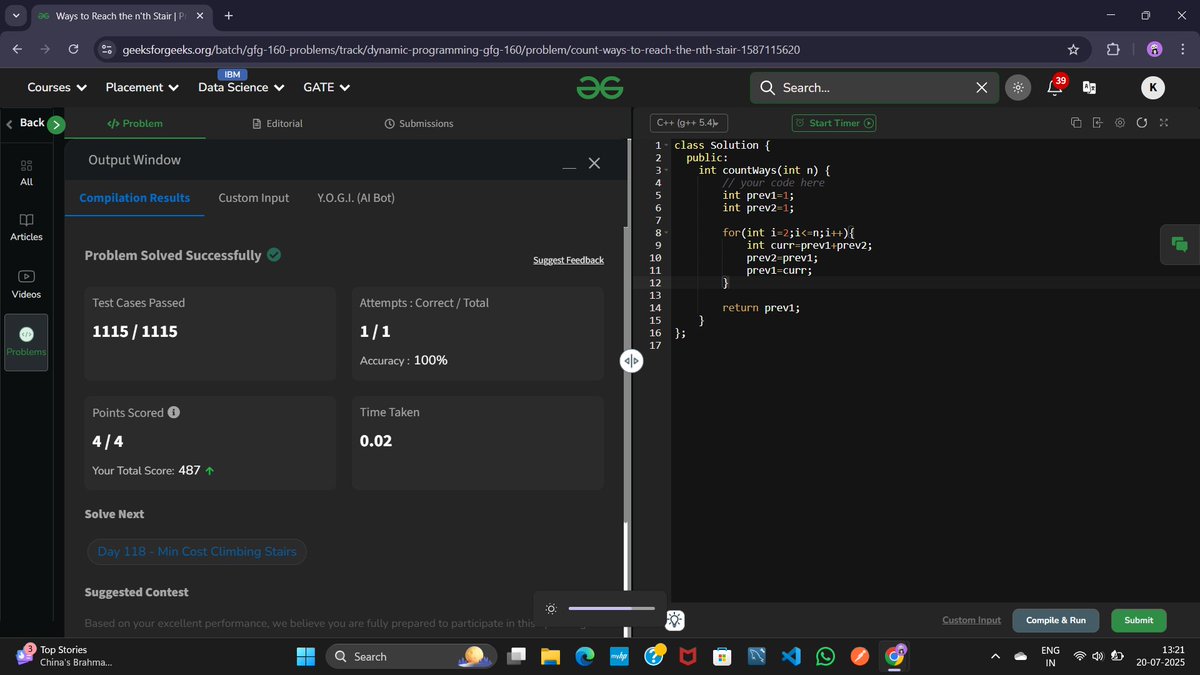1200x675 pixels.
Task: Click the Suggest Feedback link
Action: [568, 260]
